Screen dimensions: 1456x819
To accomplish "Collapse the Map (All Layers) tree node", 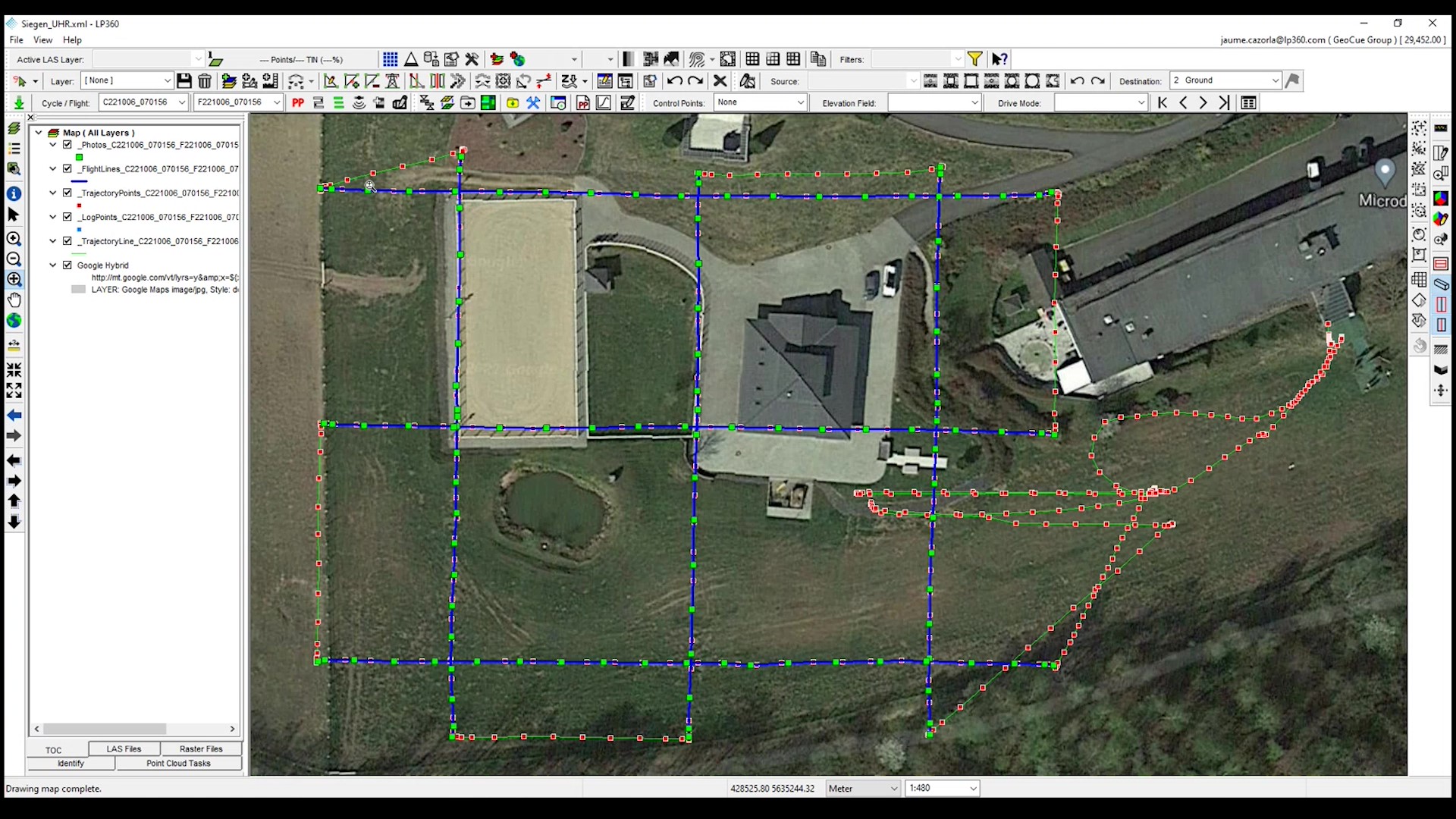I will pyautogui.click(x=38, y=133).
